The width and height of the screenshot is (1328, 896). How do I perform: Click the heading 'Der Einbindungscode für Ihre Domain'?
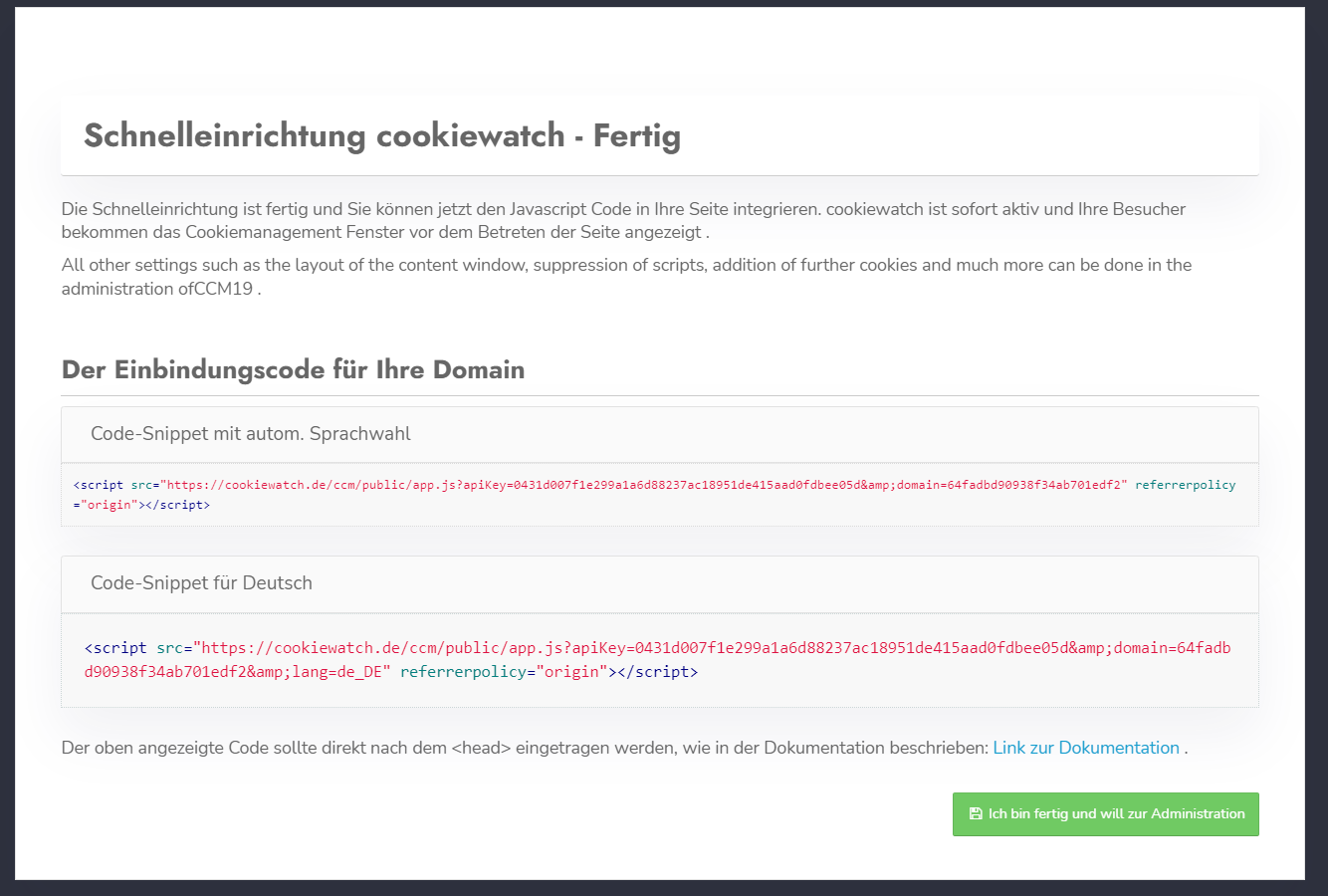293,368
